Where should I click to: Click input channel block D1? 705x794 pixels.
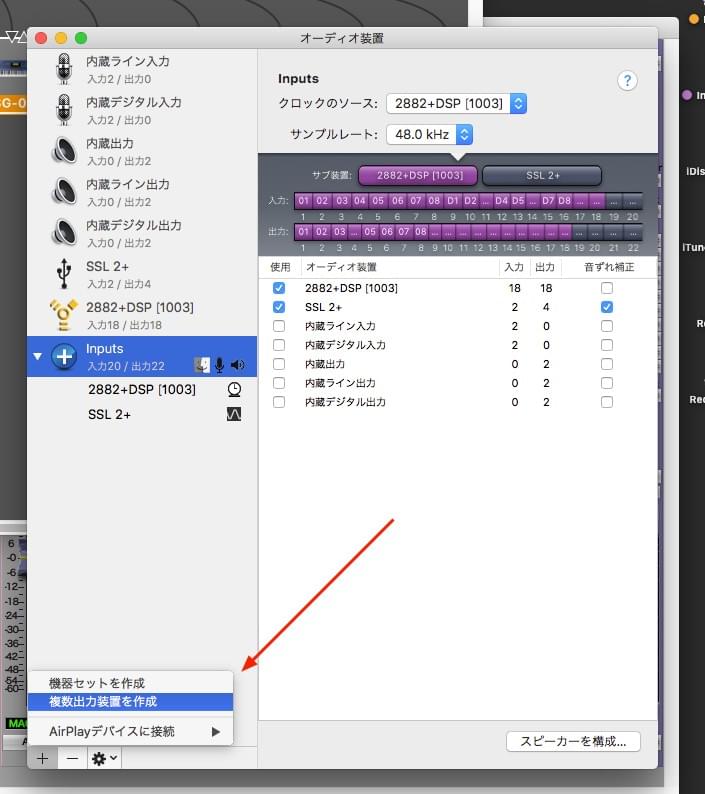pos(452,201)
